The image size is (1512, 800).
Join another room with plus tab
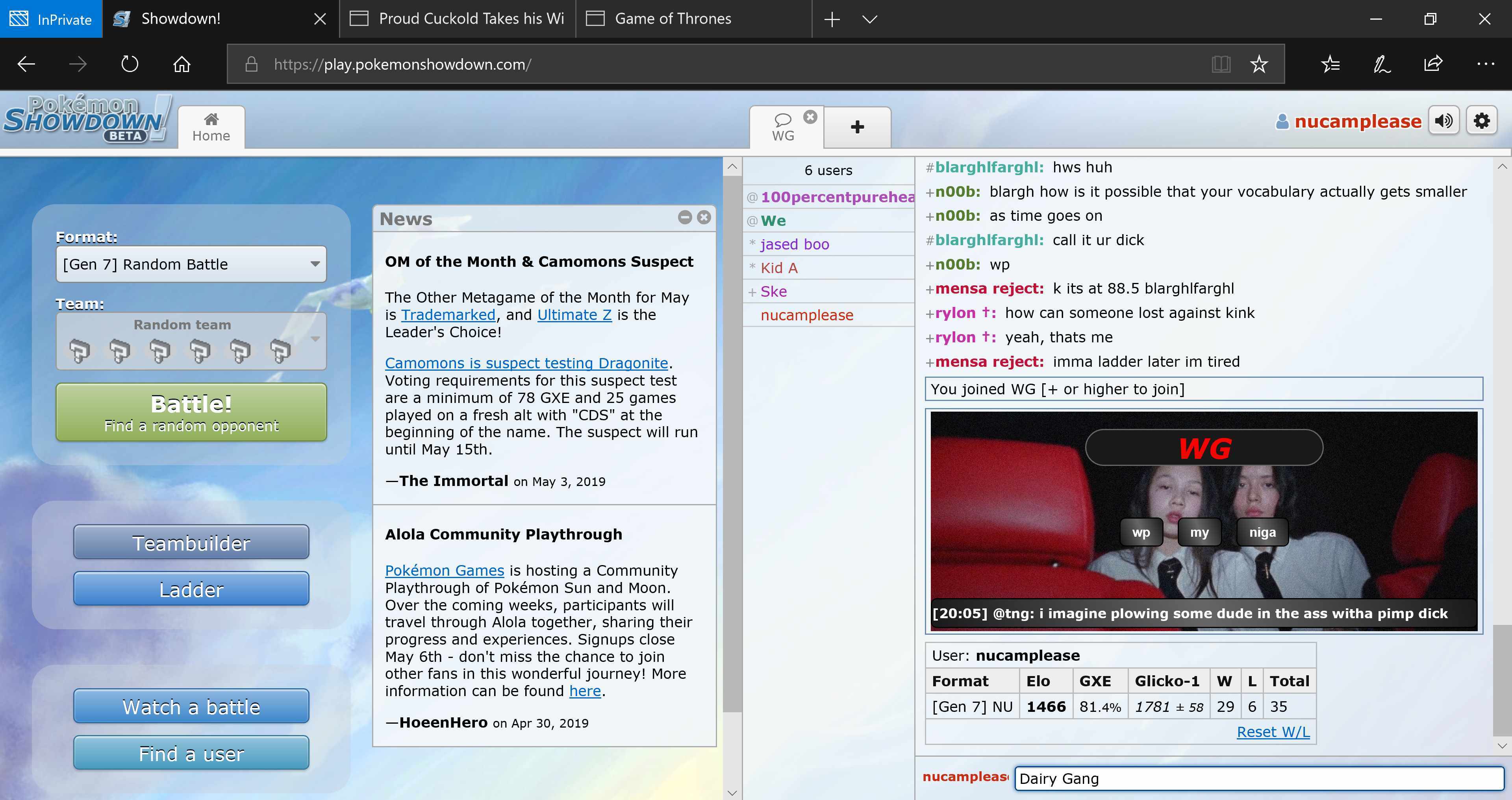[857, 127]
